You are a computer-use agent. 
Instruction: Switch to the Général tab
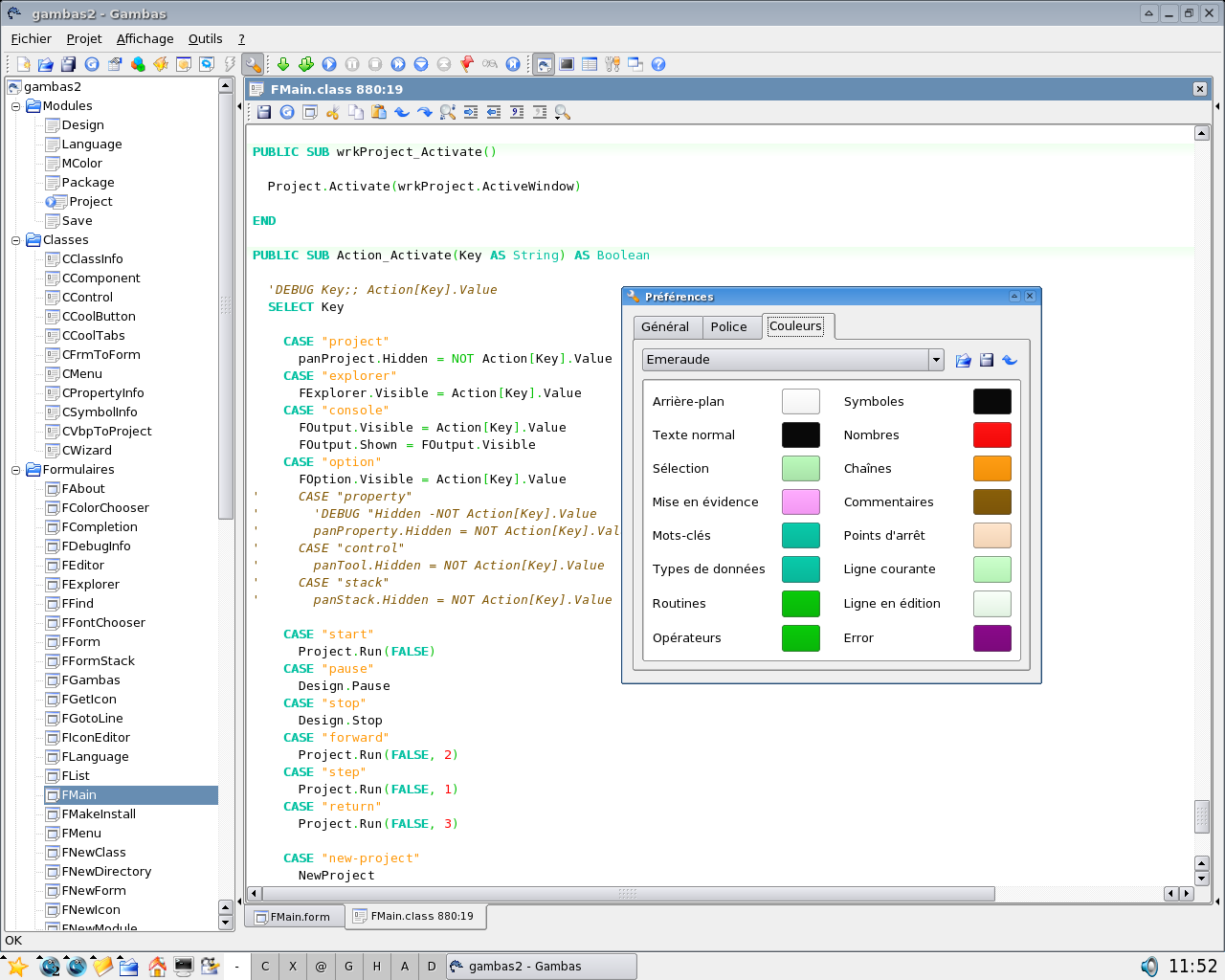[x=665, y=327]
